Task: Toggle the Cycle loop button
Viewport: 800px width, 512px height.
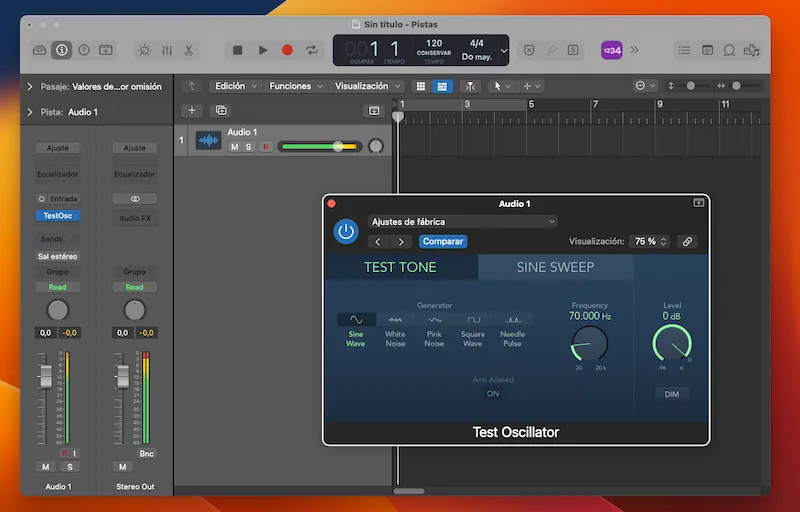Action: tap(312, 50)
